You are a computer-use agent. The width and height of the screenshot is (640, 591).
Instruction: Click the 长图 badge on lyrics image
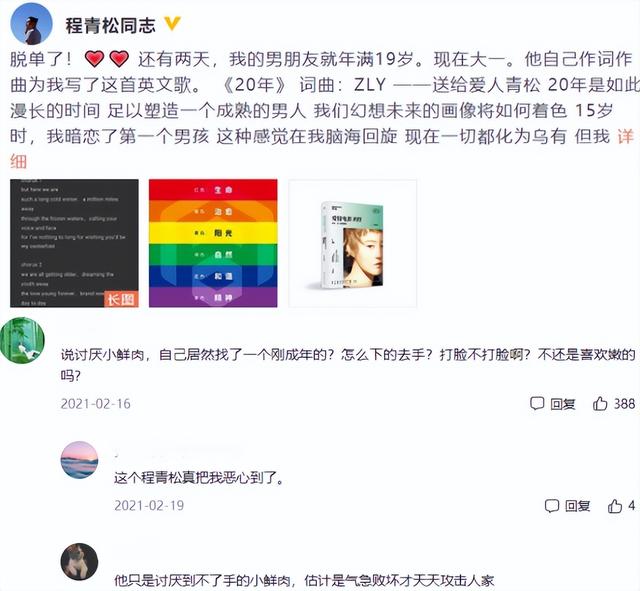[121, 299]
